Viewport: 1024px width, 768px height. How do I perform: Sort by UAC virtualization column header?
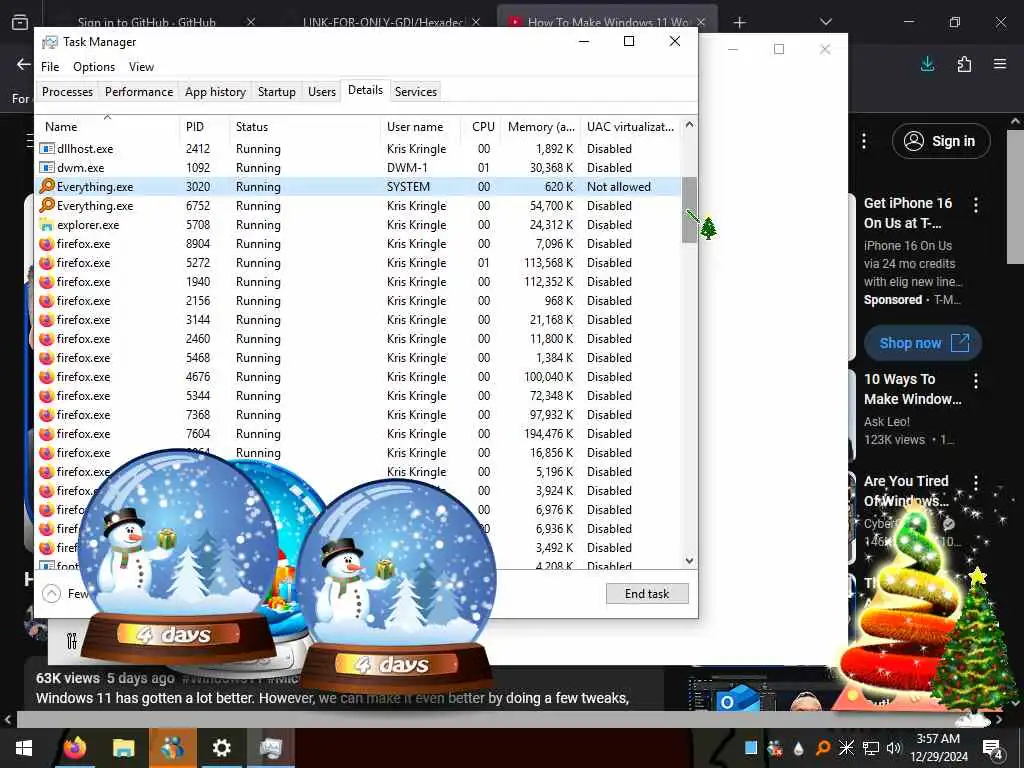click(630, 127)
